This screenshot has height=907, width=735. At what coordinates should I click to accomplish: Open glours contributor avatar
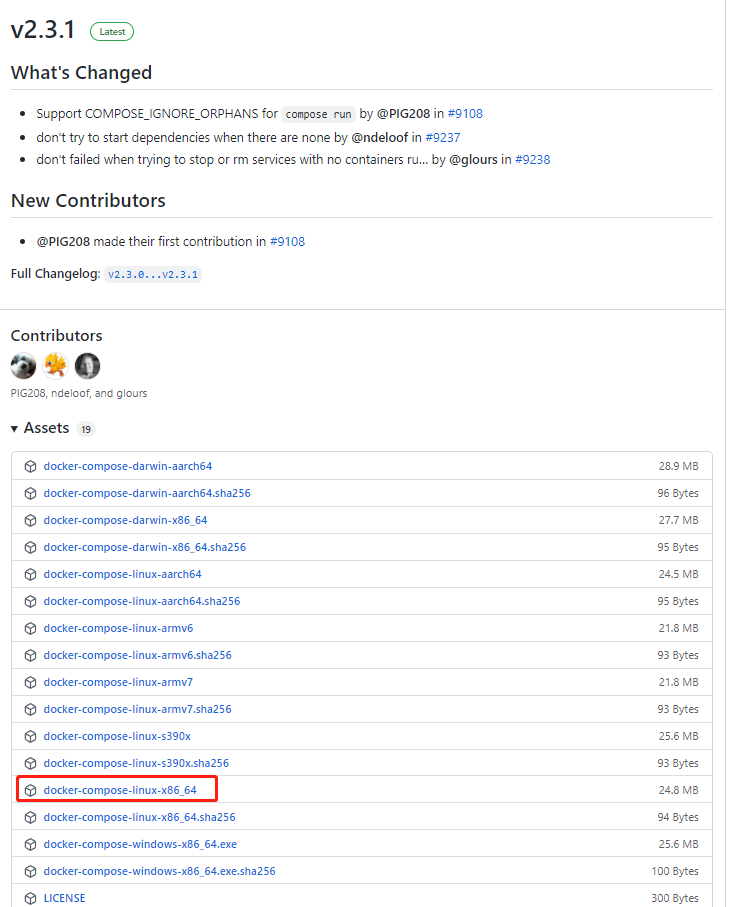(x=87, y=366)
